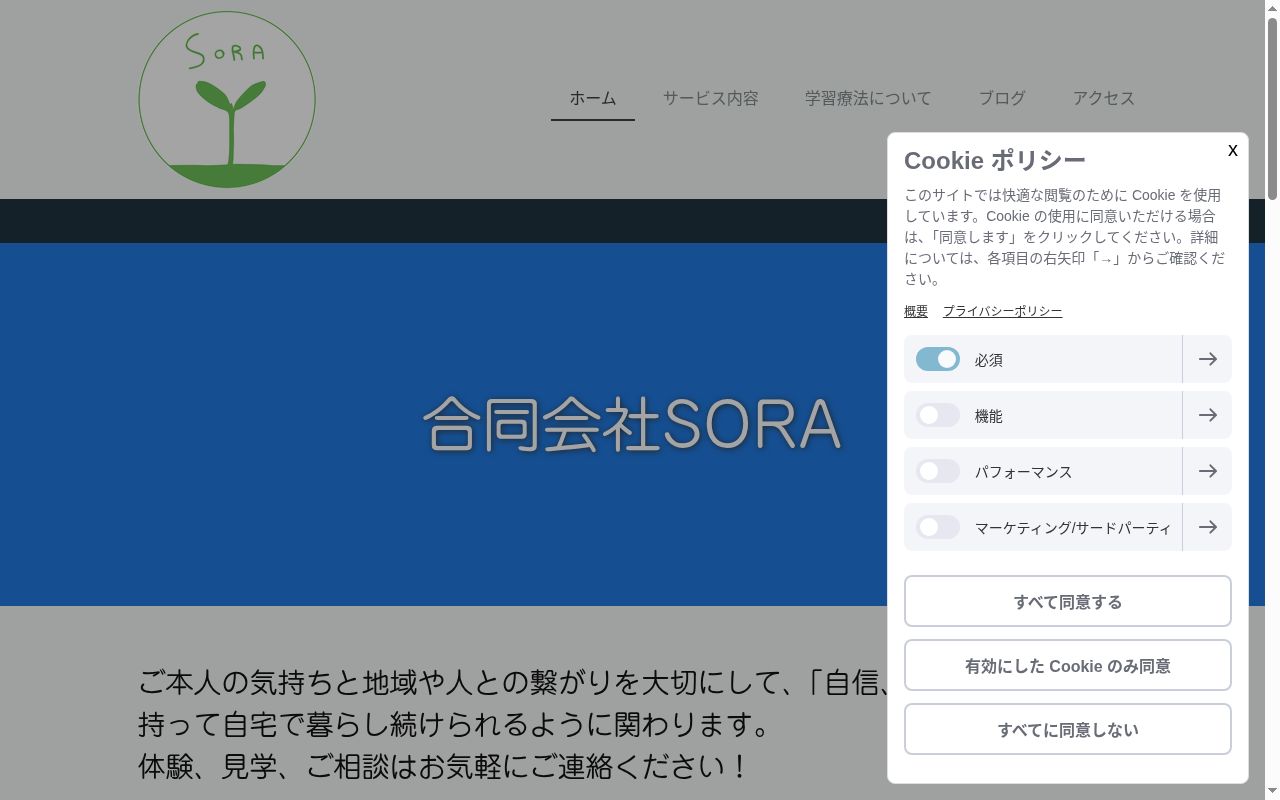This screenshot has width=1280, height=800.
Task: Expand details arrow for パフォーマンス
Action: coord(1207,471)
